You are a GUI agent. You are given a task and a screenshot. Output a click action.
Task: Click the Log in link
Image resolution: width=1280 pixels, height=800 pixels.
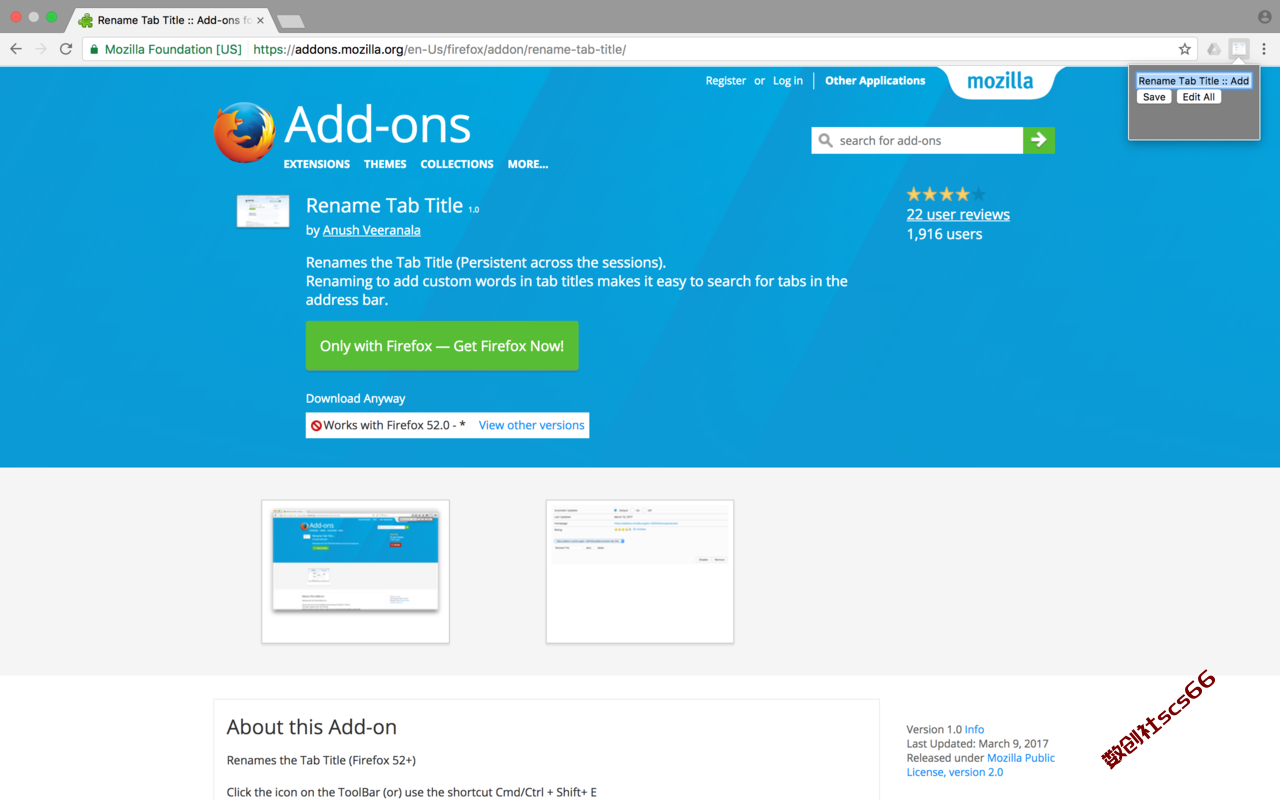point(788,81)
